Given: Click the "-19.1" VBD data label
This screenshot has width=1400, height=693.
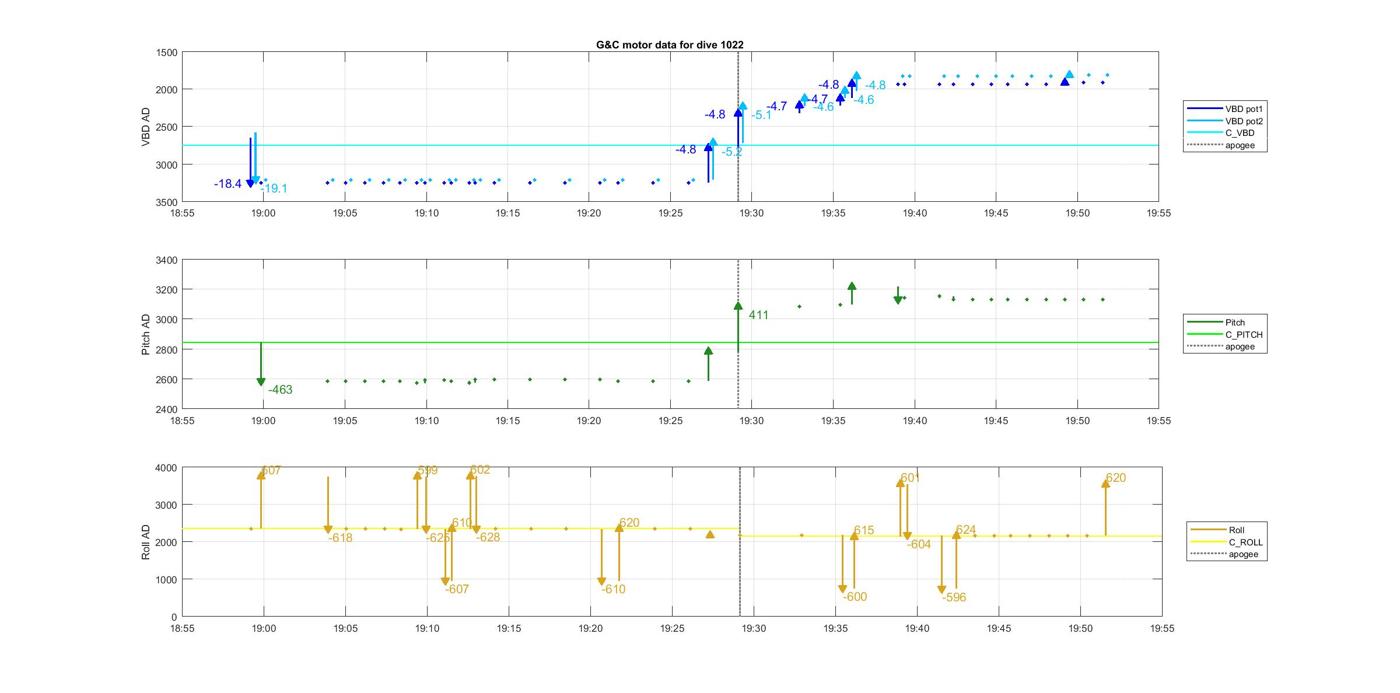Looking at the screenshot, I should pos(274,188).
